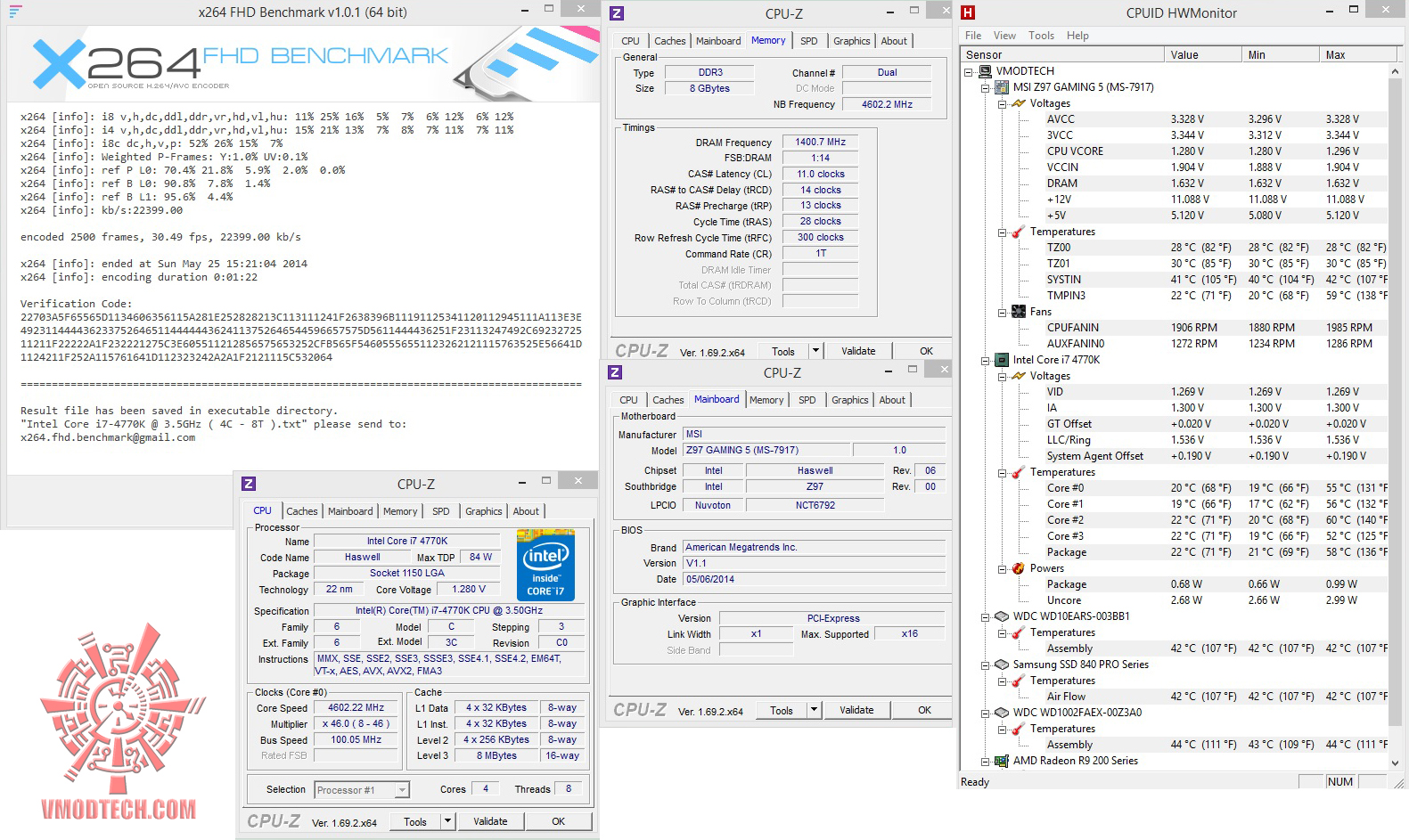Click Validate button in CPU window
The height and width of the screenshot is (840, 1409).
[490, 821]
